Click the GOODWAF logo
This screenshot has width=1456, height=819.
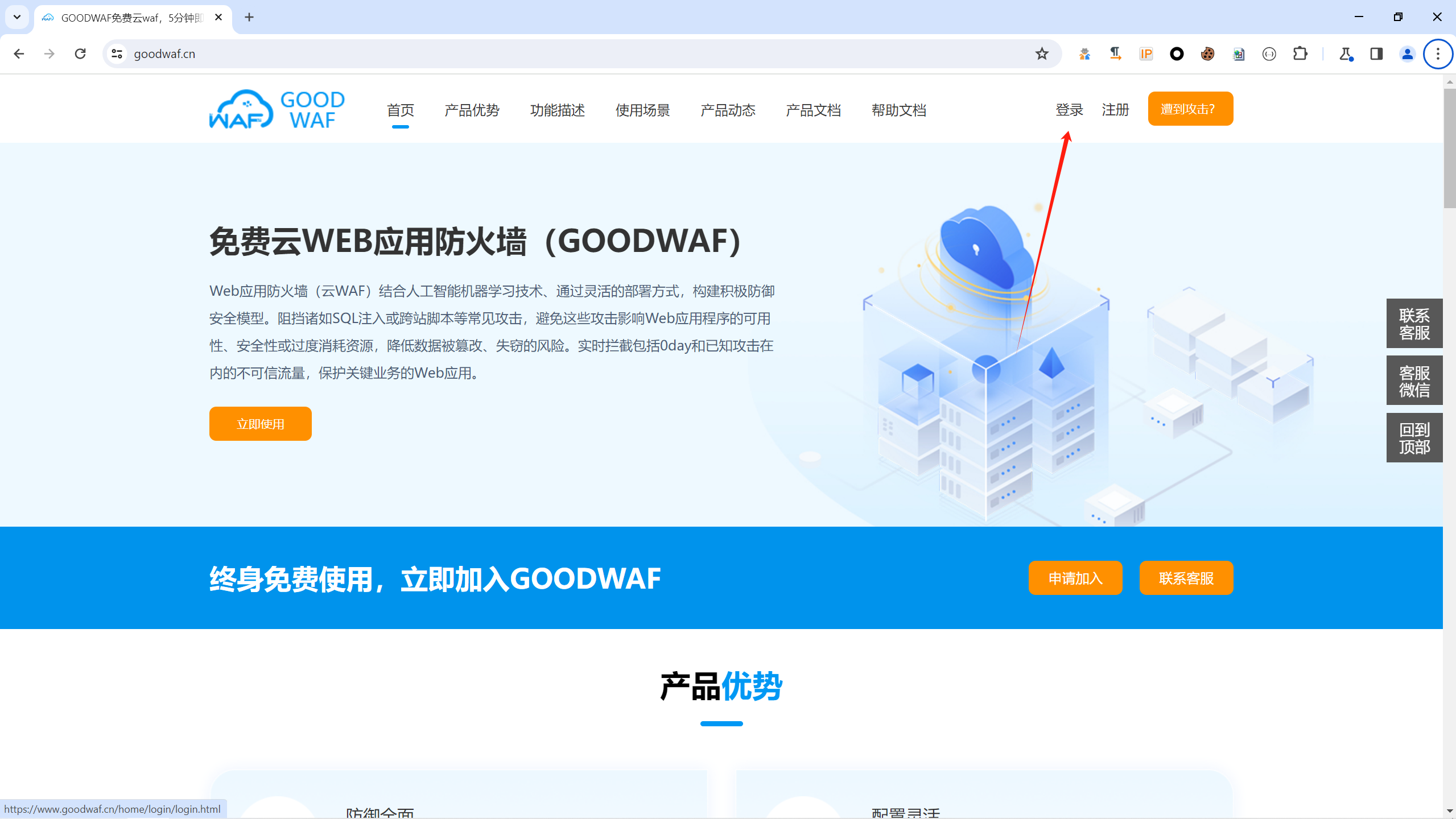pos(277,109)
